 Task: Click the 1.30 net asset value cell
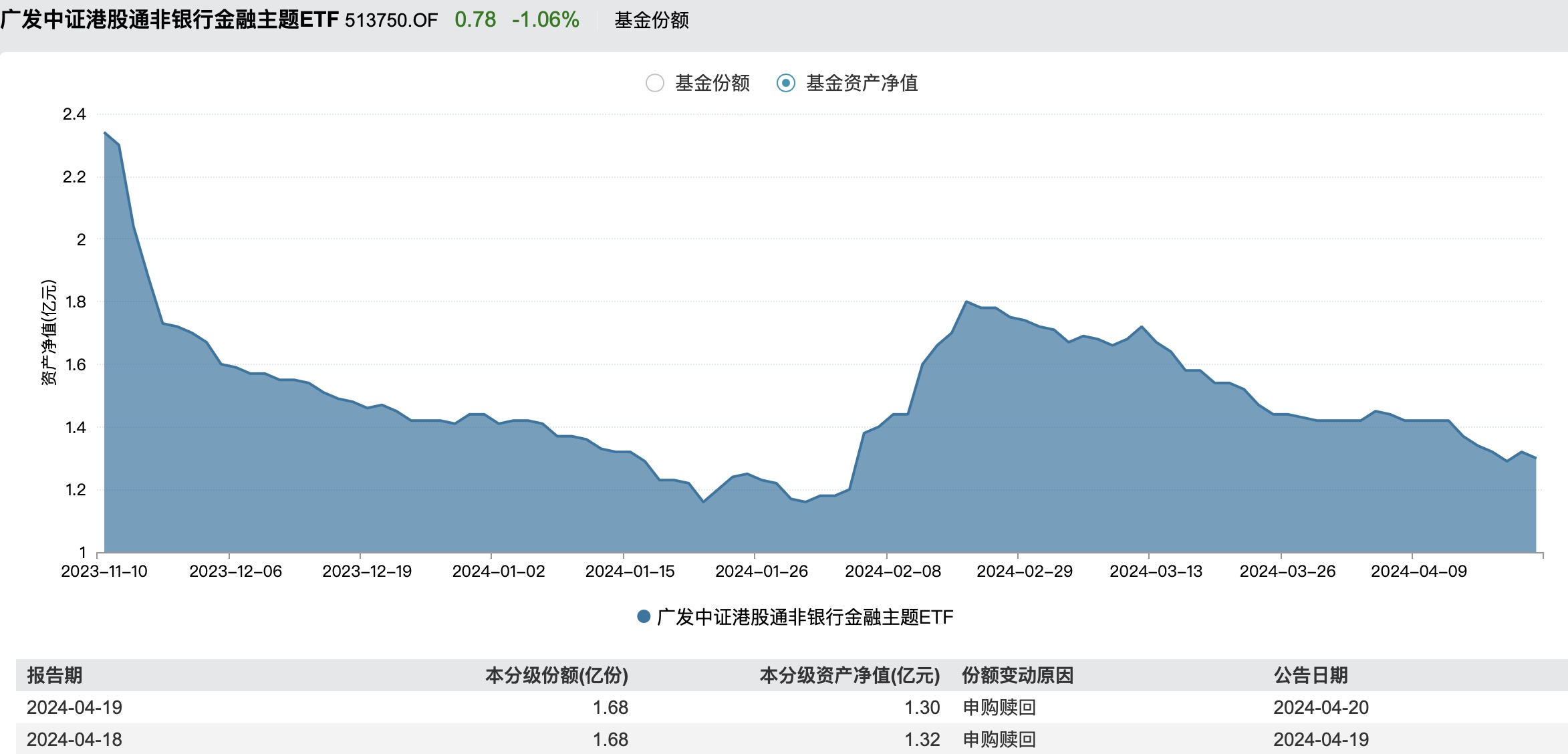click(922, 707)
